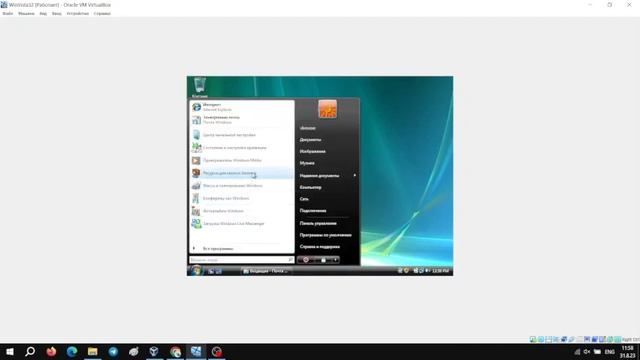
Task: Open Telegram from host taskbar
Action: (x=113, y=351)
